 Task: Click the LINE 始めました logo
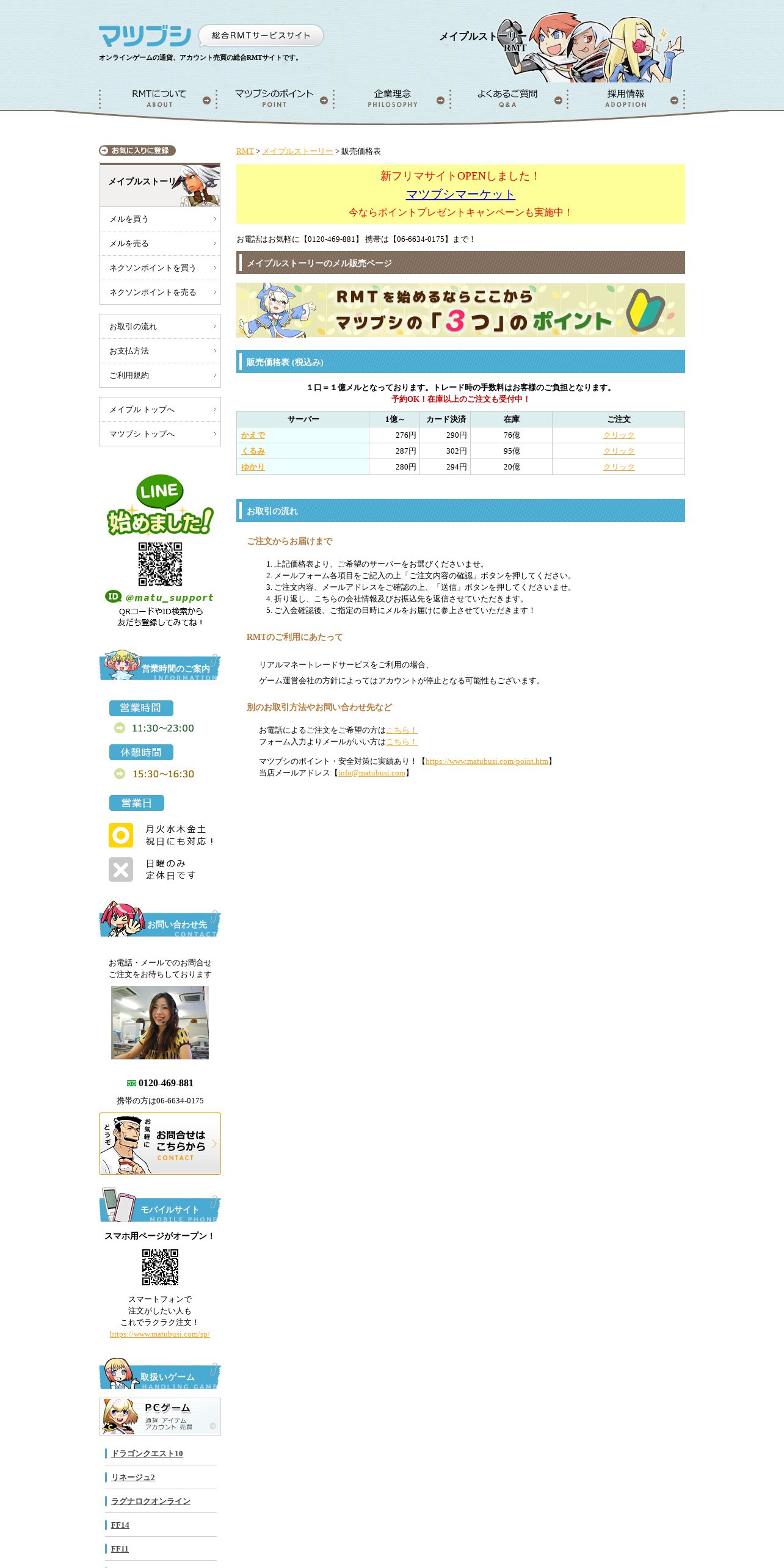[160, 505]
